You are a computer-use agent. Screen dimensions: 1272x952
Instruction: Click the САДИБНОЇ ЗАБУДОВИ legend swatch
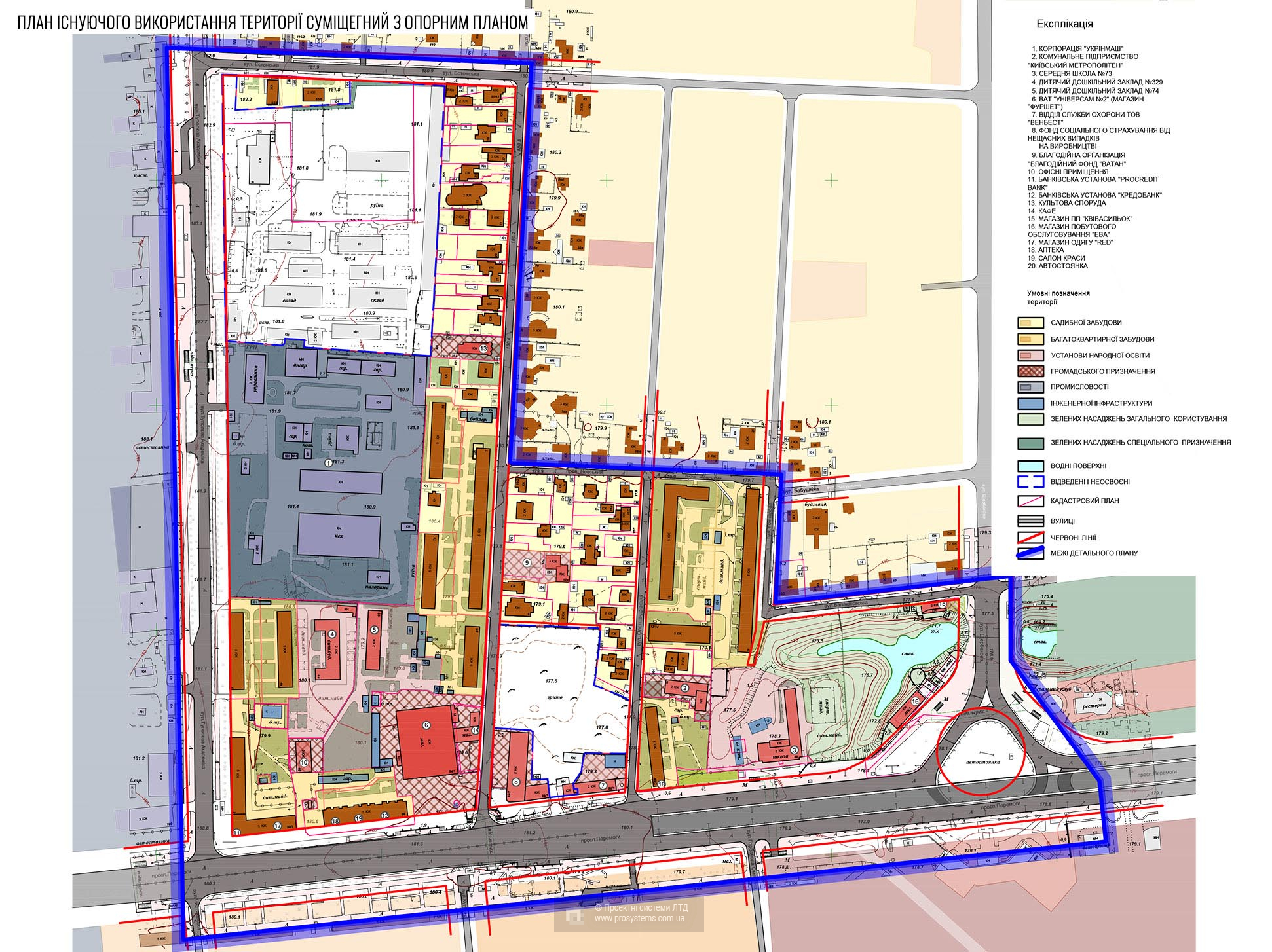pos(1030,323)
